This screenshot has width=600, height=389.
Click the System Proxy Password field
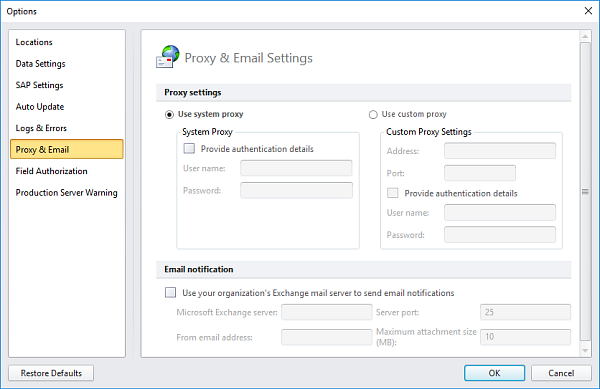click(x=296, y=190)
